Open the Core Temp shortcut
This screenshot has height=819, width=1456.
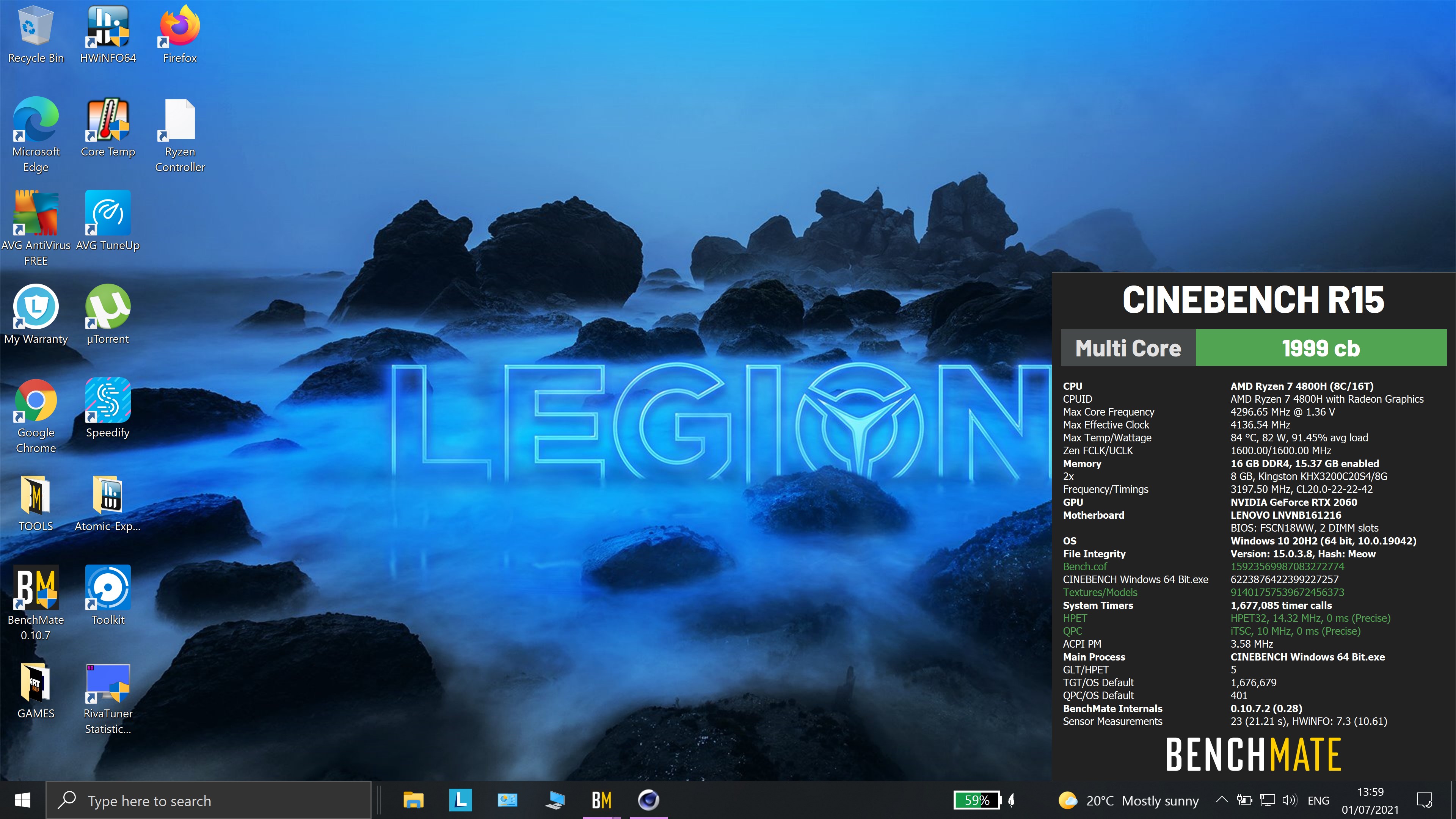(x=107, y=128)
